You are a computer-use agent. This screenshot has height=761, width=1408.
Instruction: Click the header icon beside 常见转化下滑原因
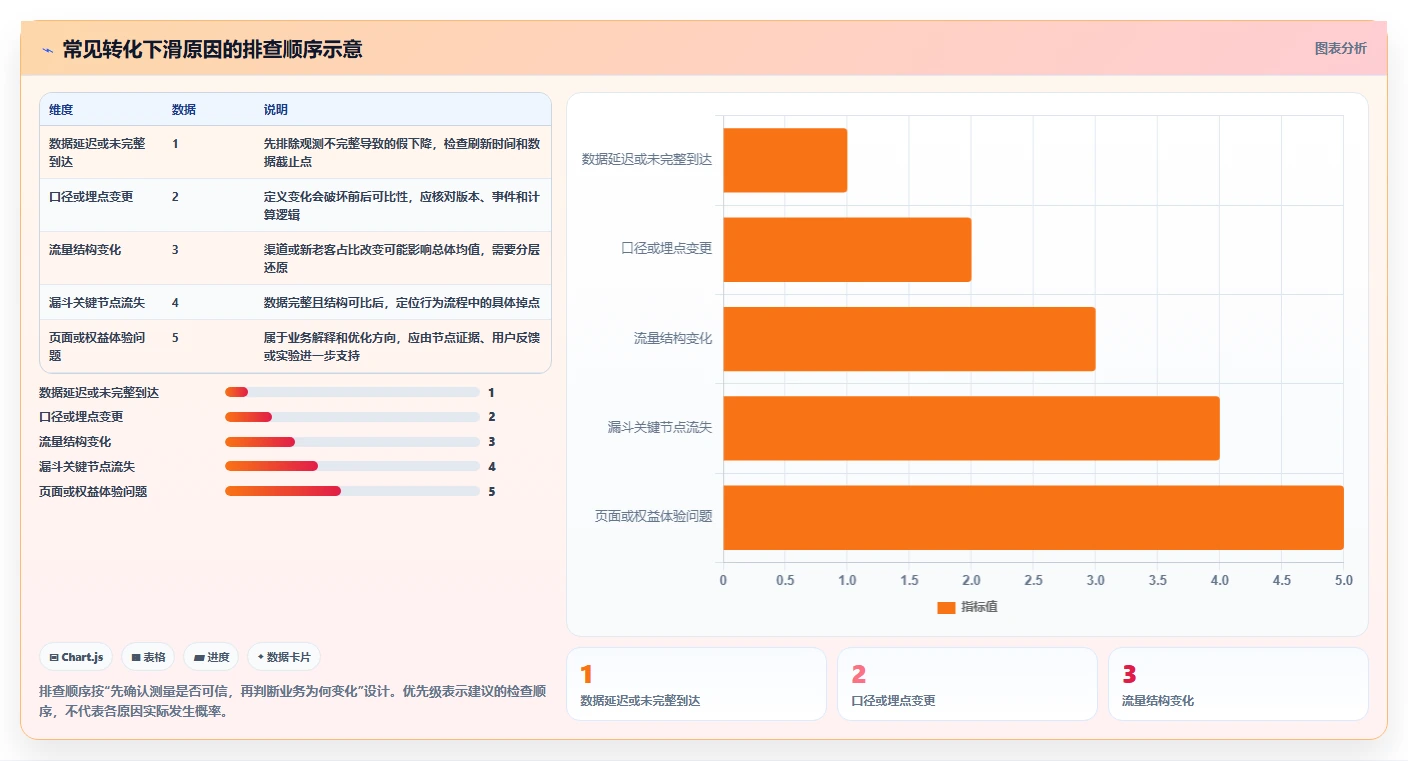pos(47,50)
